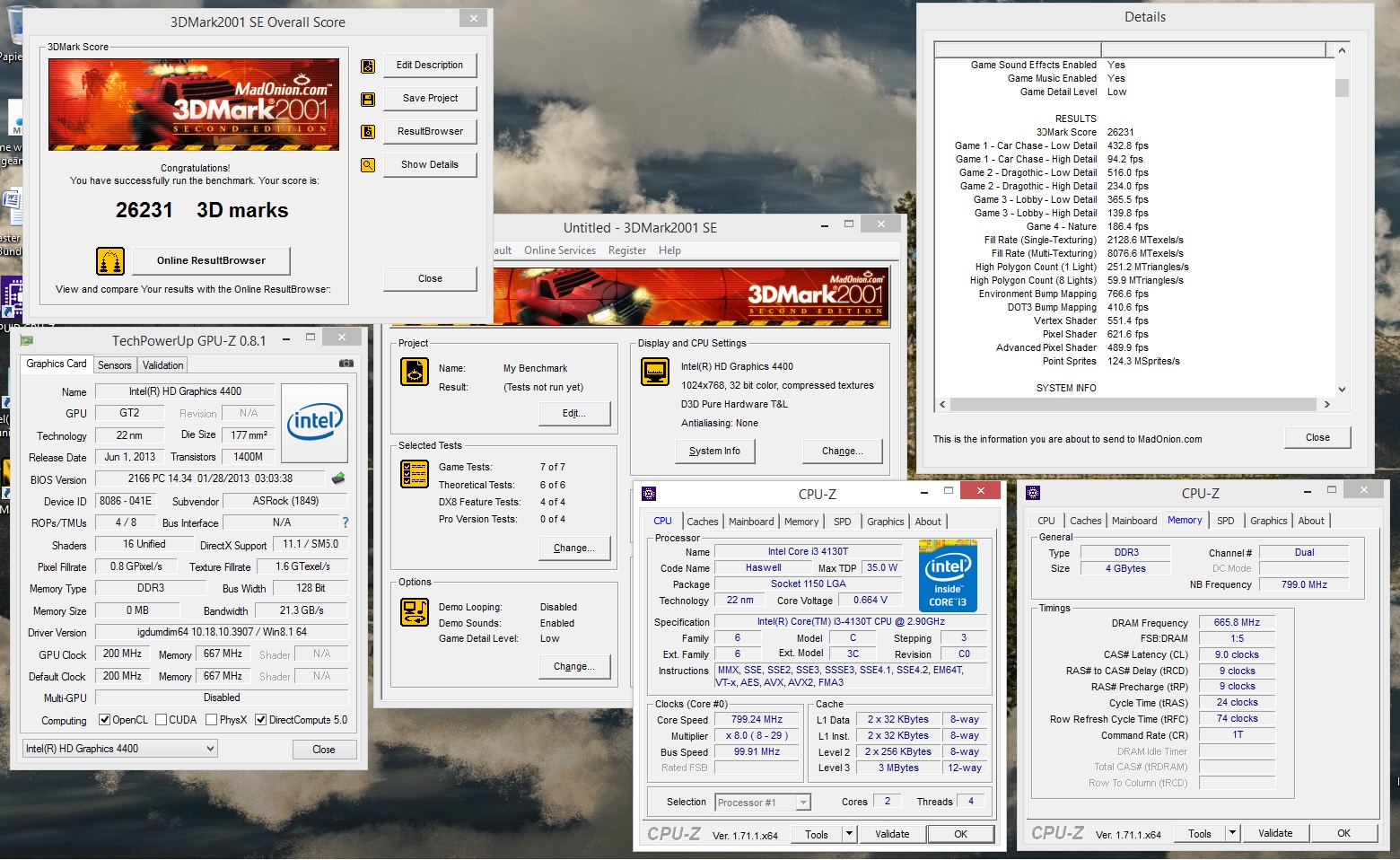Click the Save Project floppy icon
The height and width of the screenshot is (860, 1400).
click(x=368, y=99)
